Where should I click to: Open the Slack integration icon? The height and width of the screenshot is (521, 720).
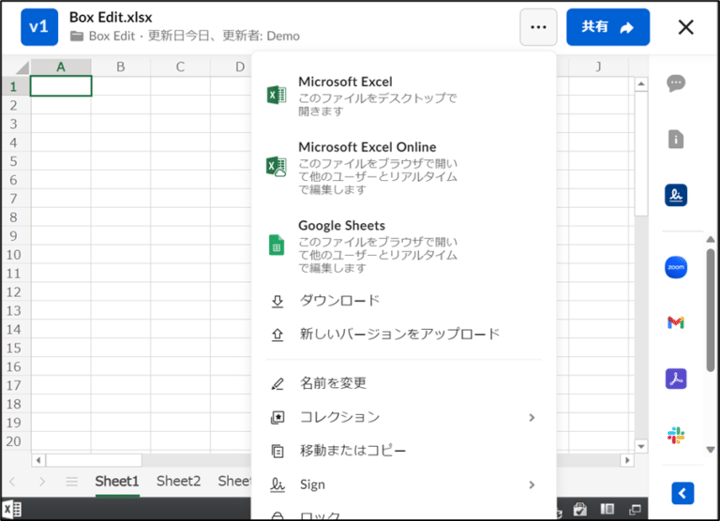point(676,435)
